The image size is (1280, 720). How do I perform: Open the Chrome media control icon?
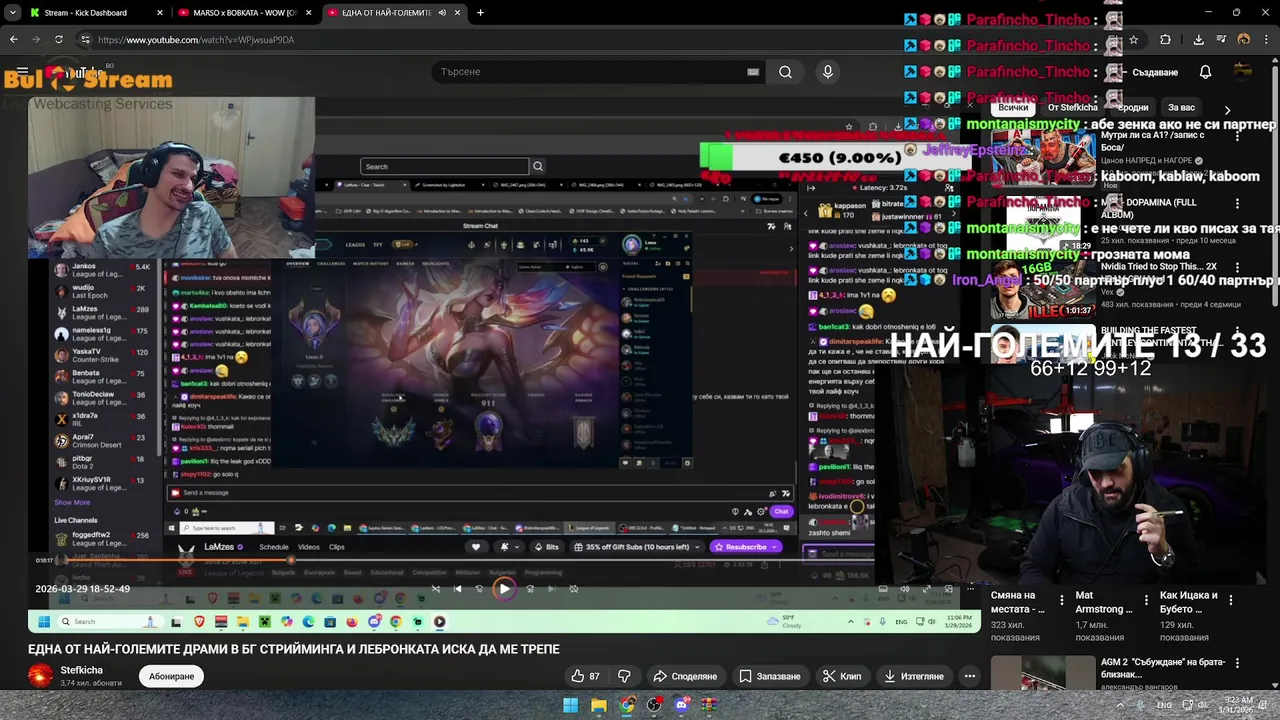click(x=1220, y=40)
